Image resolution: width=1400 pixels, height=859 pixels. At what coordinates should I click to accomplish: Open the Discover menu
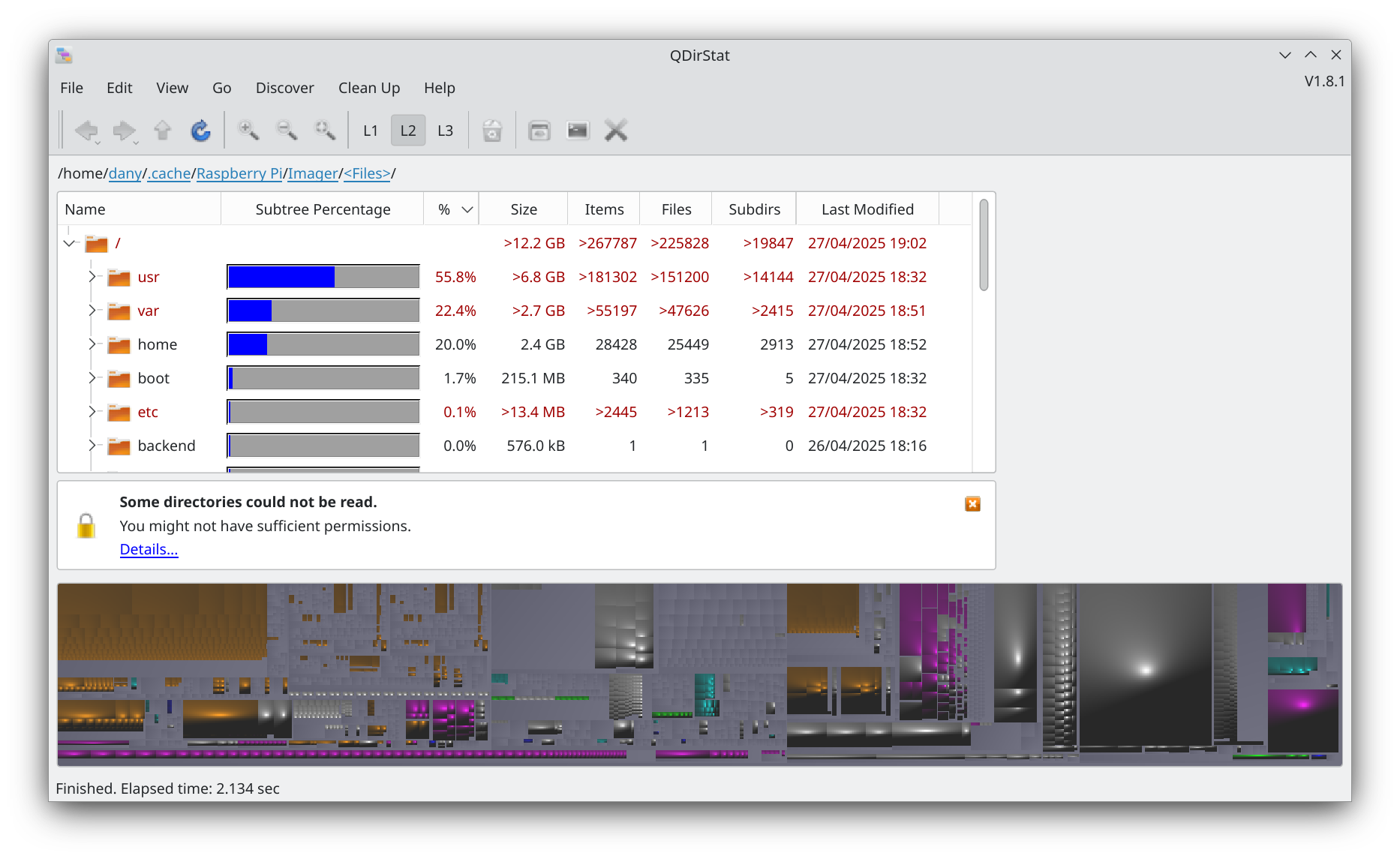click(x=285, y=88)
